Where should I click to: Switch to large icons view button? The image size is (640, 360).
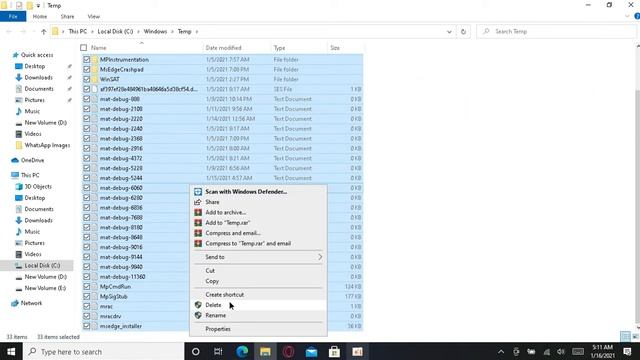click(x=635, y=336)
